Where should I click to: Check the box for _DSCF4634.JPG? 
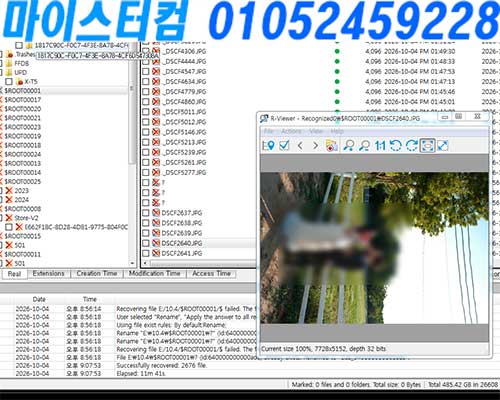pyautogui.click(x=146, y=81)
